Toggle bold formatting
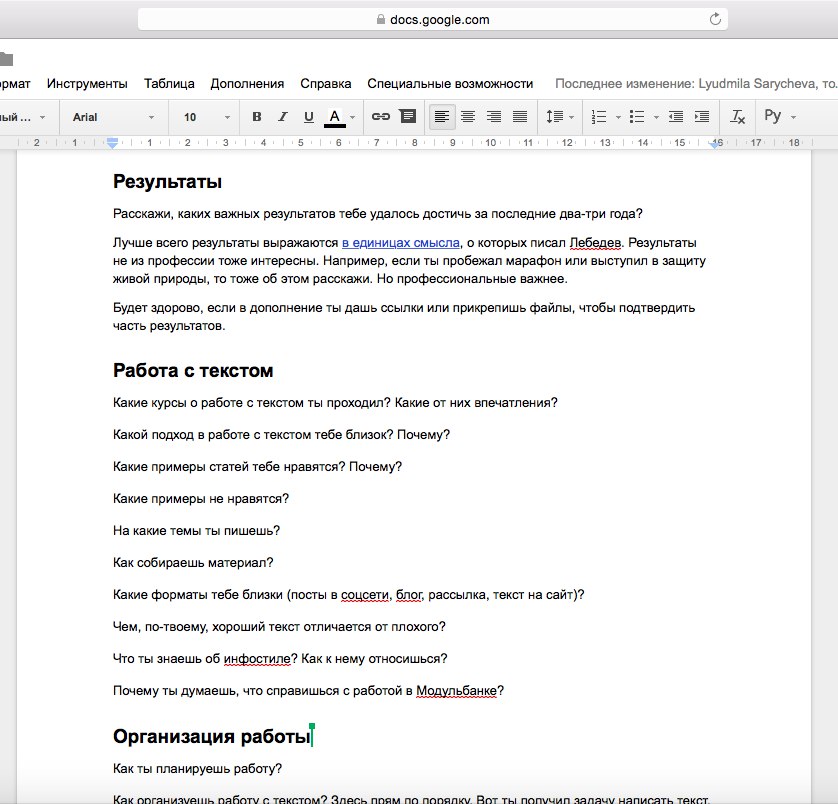 [257, 117]
